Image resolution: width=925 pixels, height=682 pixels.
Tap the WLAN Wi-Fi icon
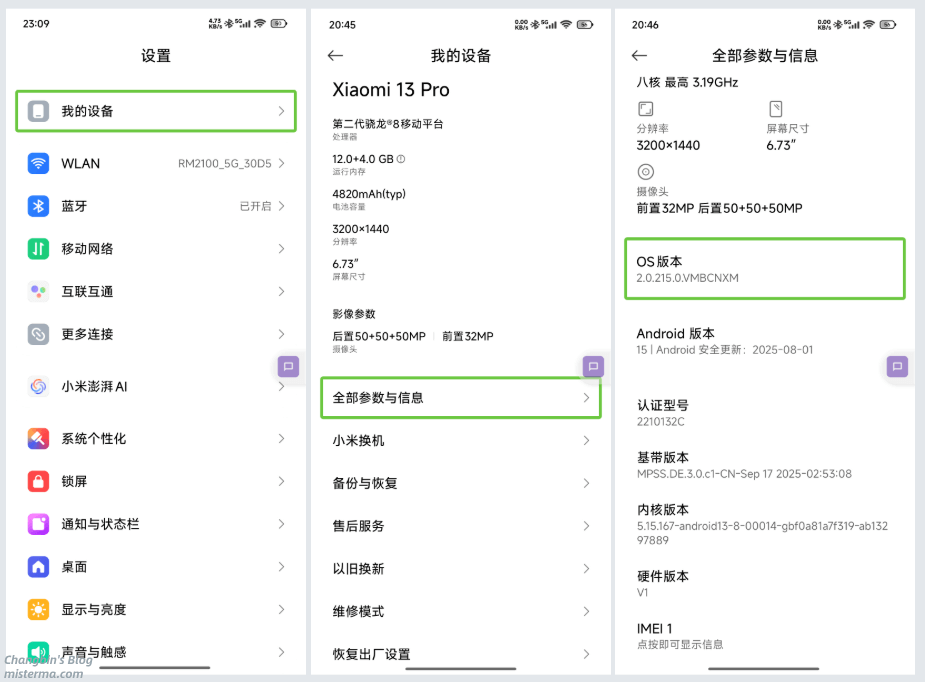pos(38,163)
